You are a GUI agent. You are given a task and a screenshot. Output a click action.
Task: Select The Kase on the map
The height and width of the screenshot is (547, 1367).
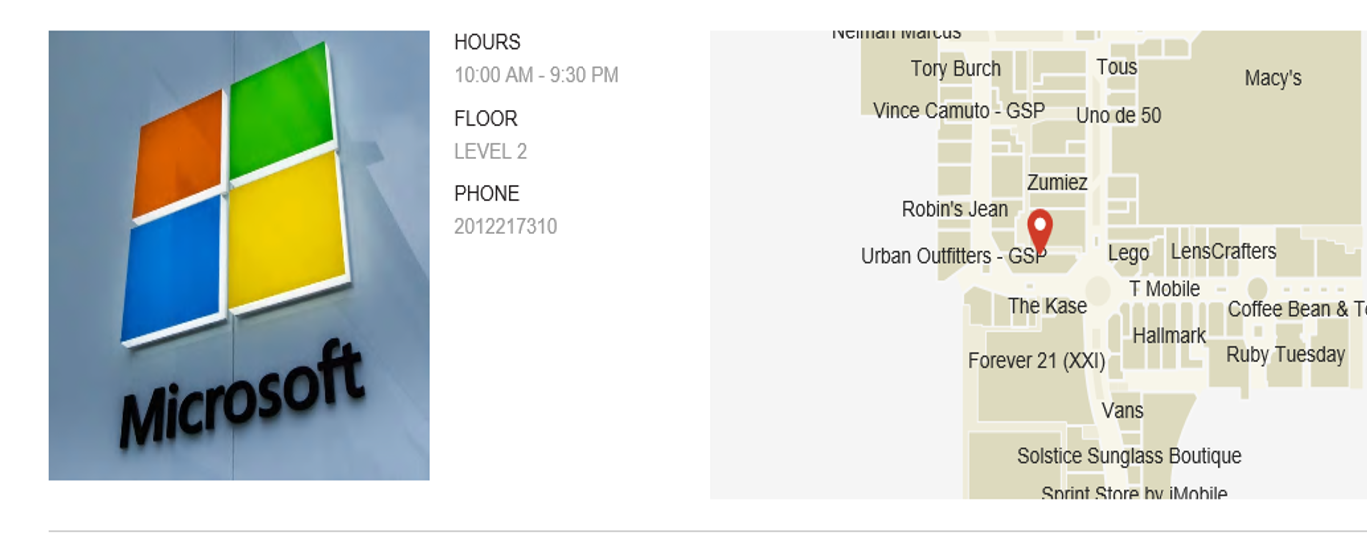[1046, 306]
